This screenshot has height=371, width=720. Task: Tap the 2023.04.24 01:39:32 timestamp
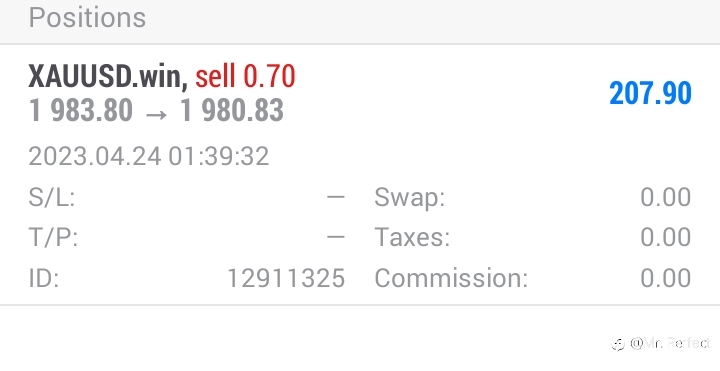[x=149, y=156]
